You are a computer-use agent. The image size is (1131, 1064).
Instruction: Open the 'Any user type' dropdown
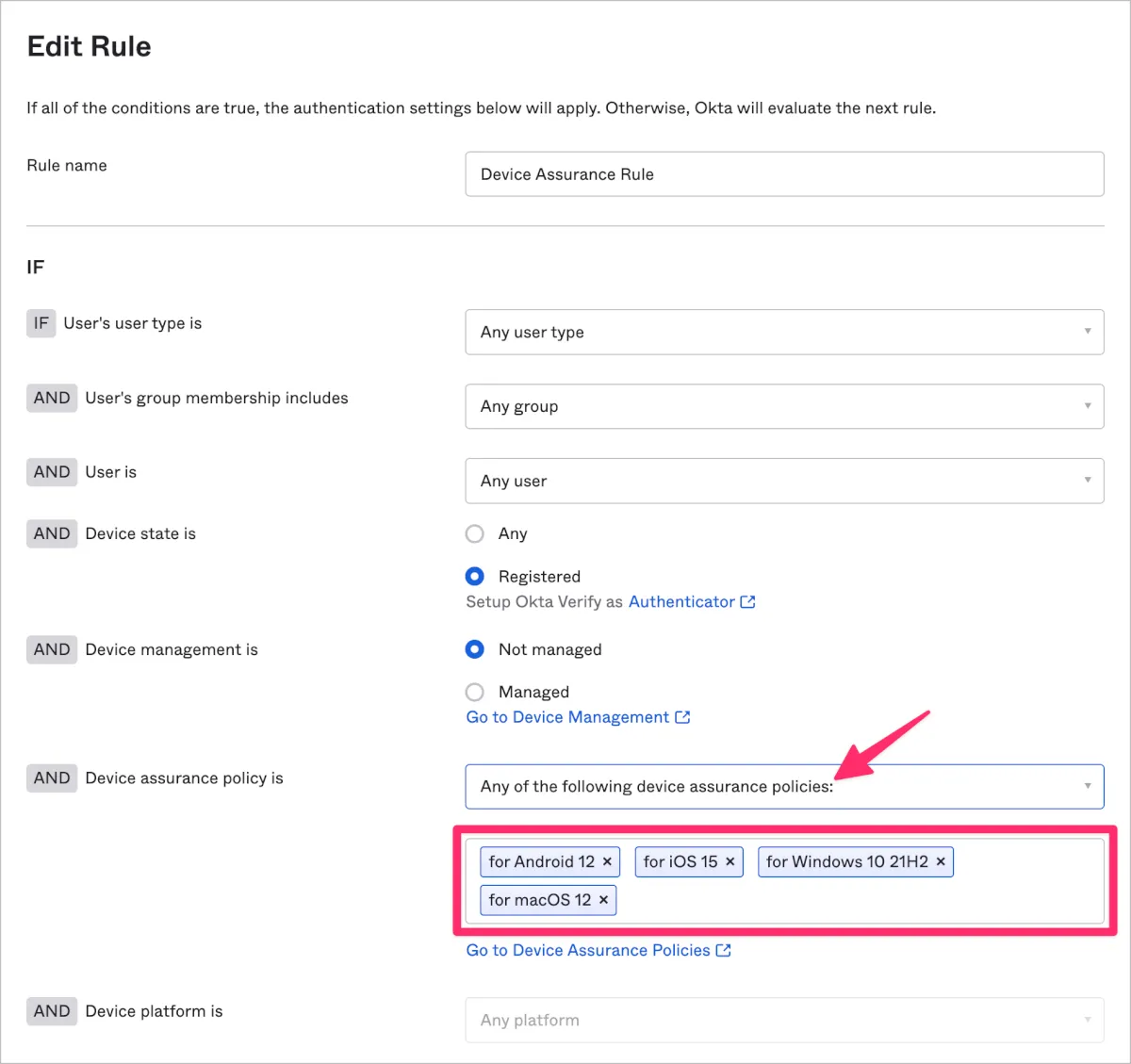click(784, 332)
